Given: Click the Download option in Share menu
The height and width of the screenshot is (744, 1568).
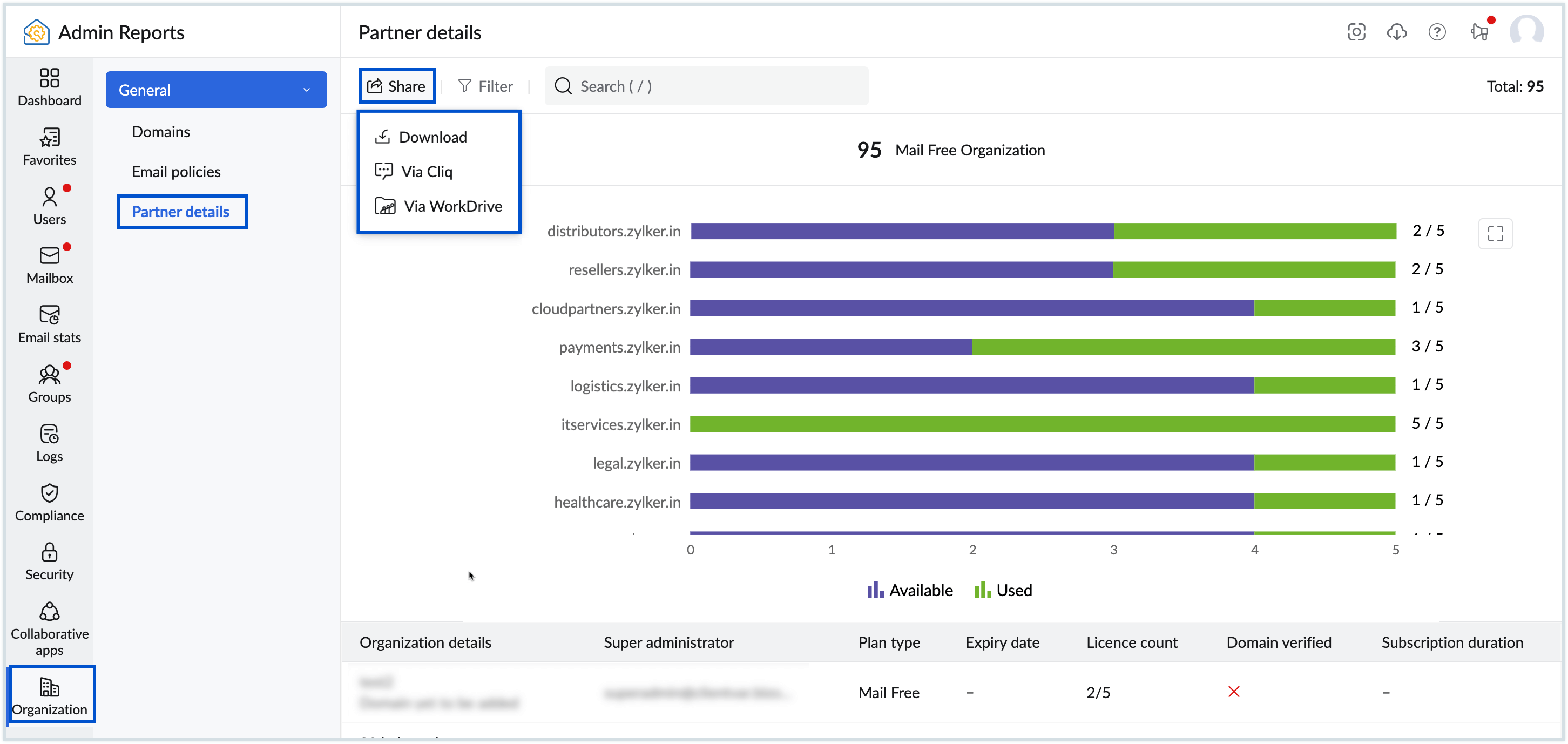Looking at the screenshot, I should pos(432,136).
